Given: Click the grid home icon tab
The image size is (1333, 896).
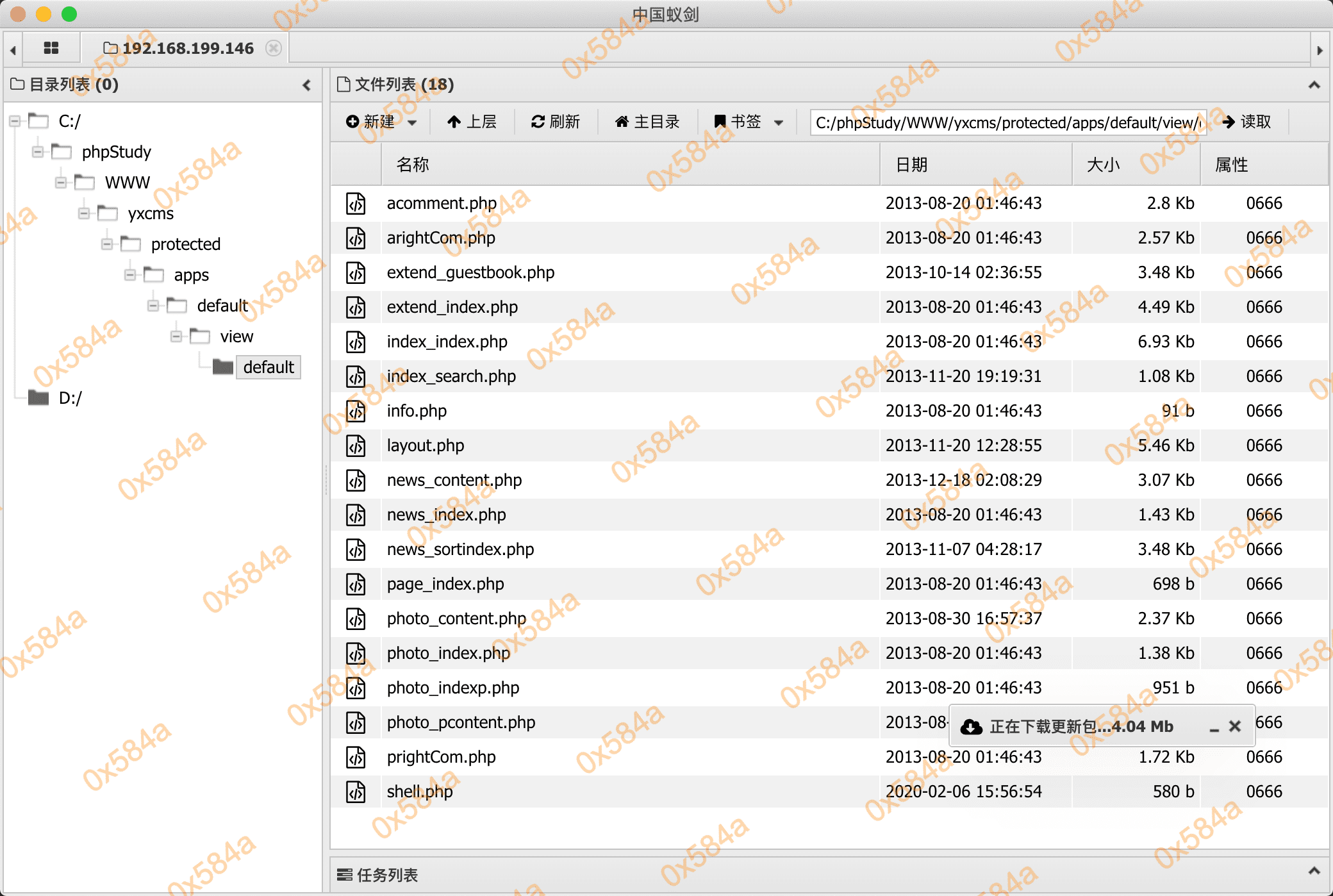Looking at the screenshot, I should coord(51,48).
